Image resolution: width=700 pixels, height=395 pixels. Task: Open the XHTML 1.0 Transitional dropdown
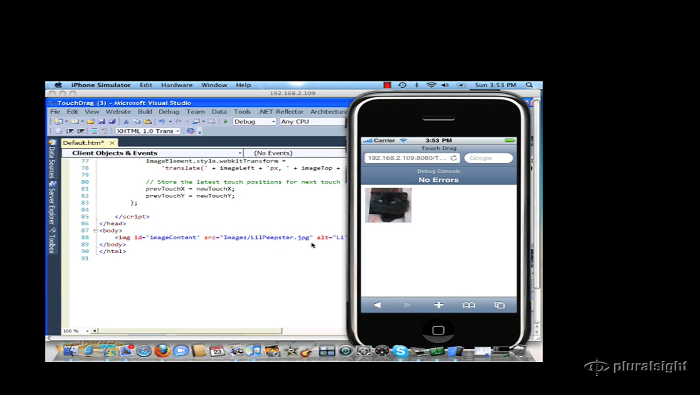147,131
